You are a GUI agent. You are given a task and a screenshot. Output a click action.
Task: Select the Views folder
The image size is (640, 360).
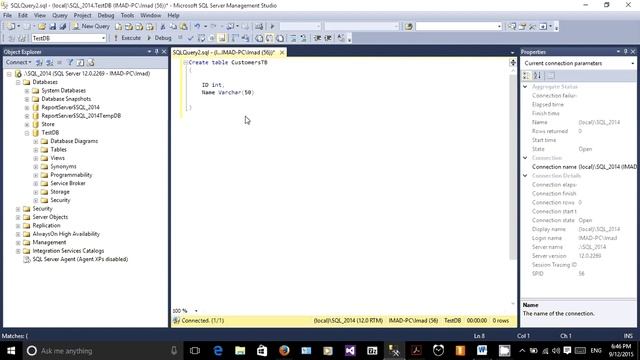[58, 158]
